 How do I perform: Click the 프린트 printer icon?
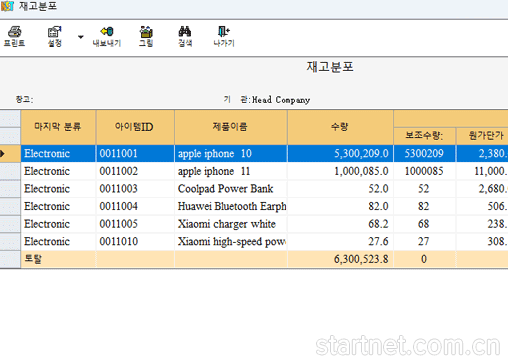[14, 32]
